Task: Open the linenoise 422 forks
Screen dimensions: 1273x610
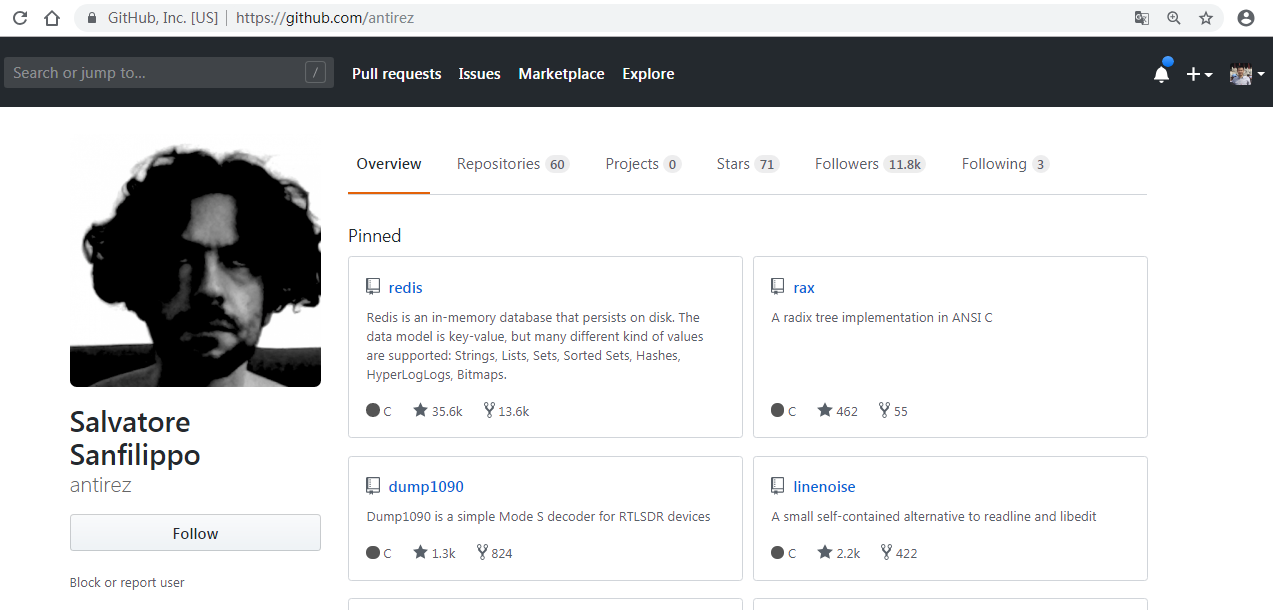Action: (900, 552)
